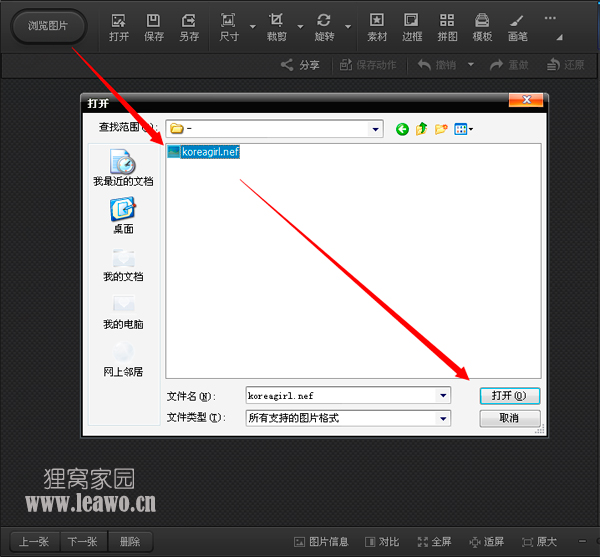Select the 旋转 rotate tool

(x=324, y=28)
